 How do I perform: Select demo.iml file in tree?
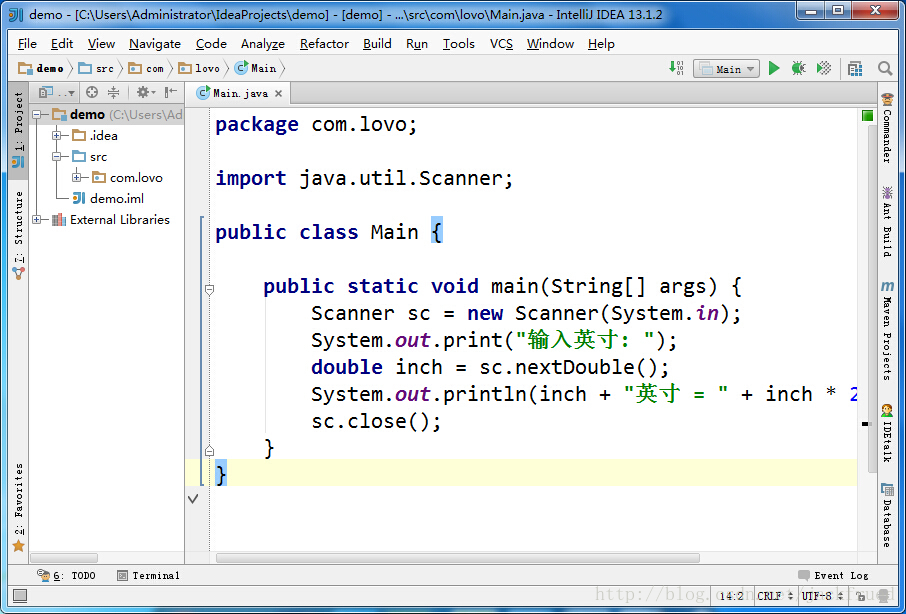108,199
